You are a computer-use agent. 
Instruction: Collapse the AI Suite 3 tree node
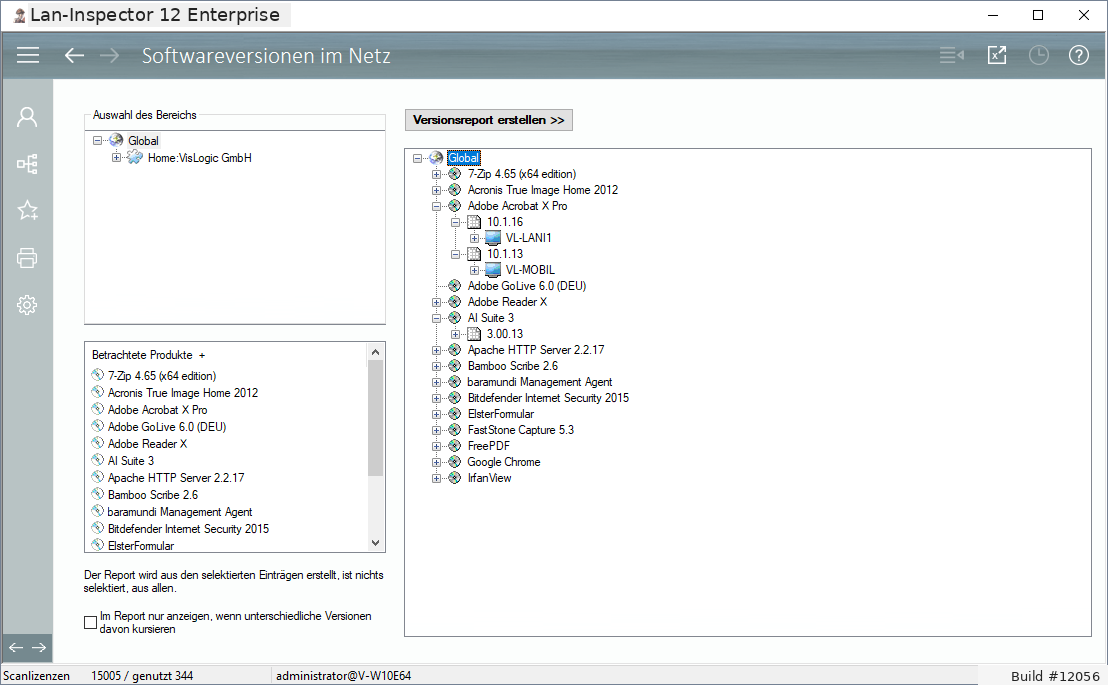point(437,318)
